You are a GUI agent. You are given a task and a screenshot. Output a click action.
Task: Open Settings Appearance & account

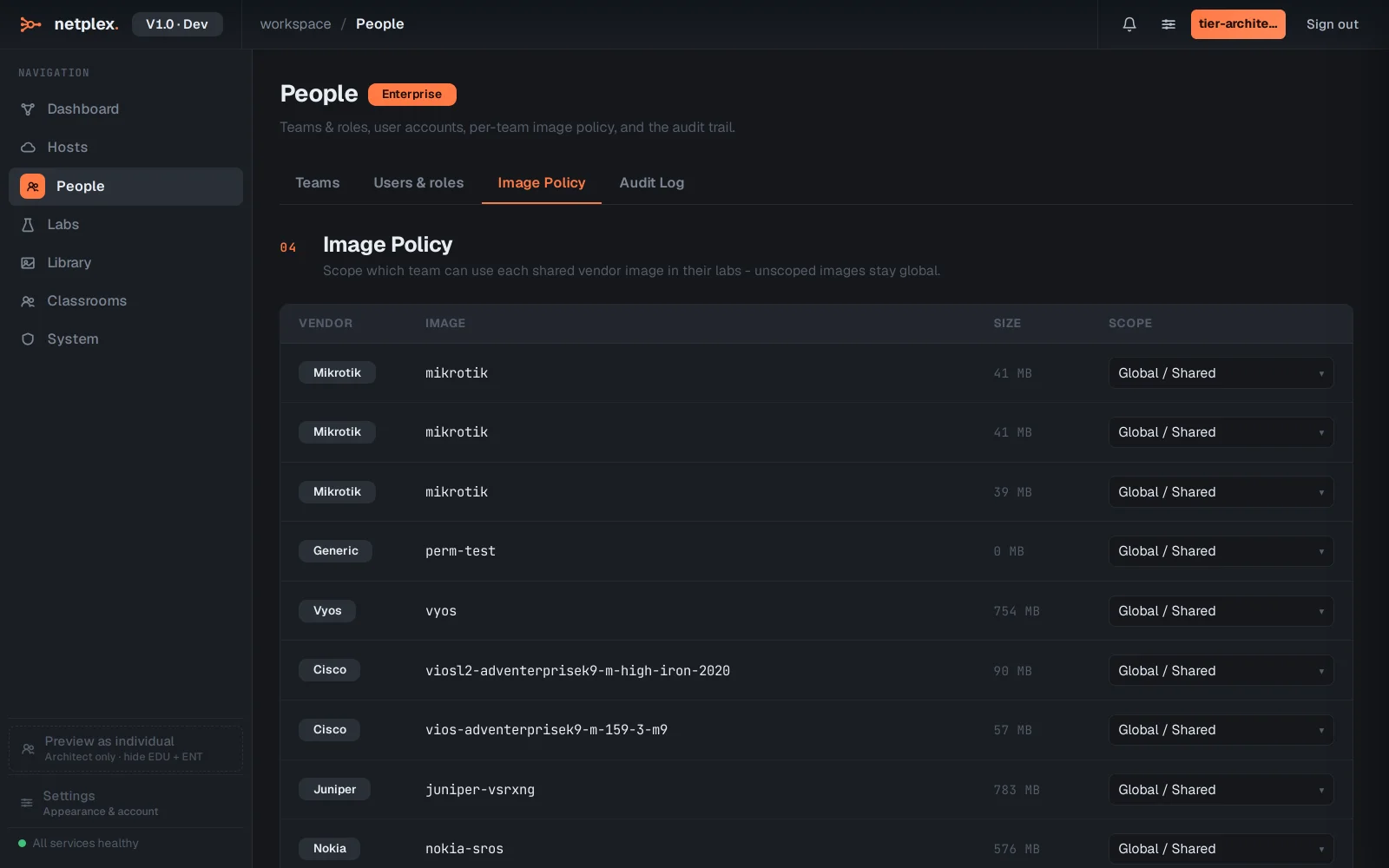126,803
